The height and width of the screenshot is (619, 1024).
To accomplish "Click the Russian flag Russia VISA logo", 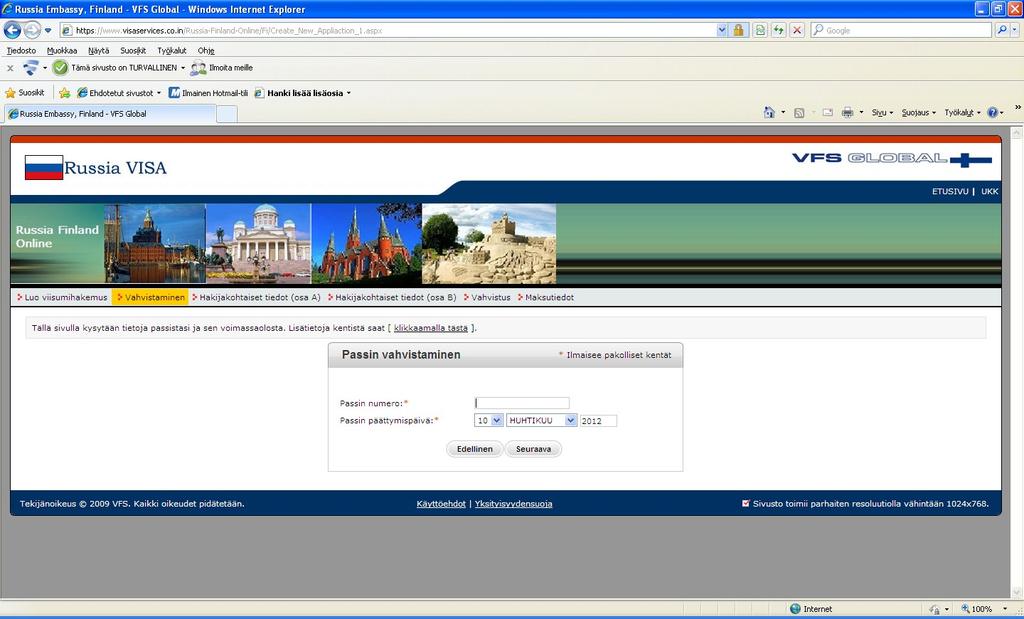I will tap(95, 168).
